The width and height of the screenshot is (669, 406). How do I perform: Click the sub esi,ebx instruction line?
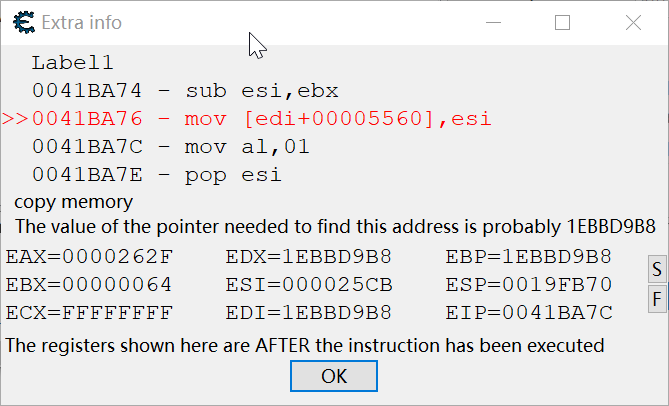tap(185, 90)
